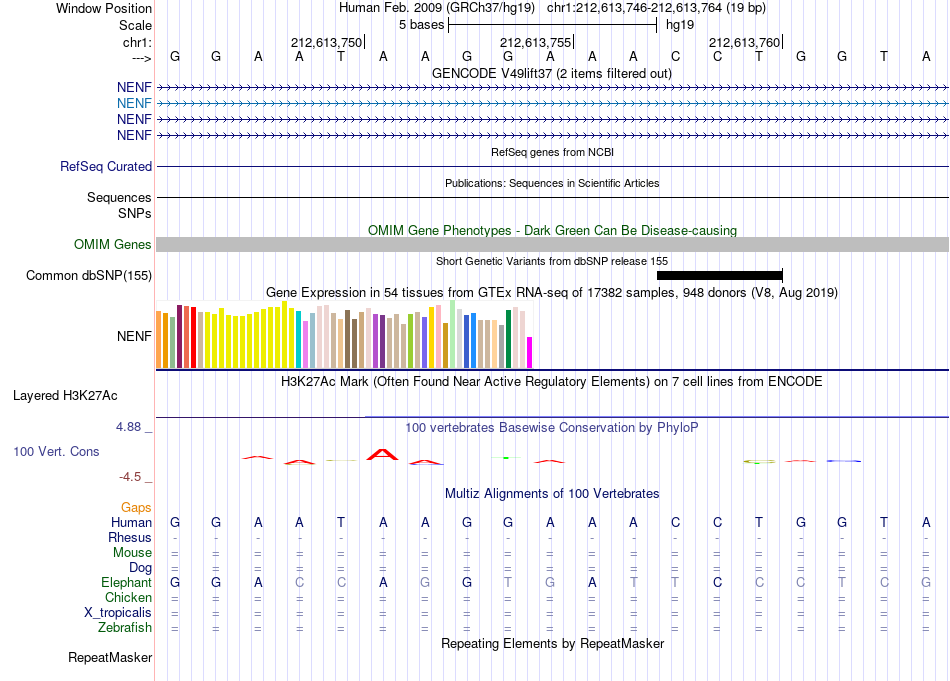This screenshot has height=681, width=950.
Task: Open the OMIM Genes track label
Action: click(113, 244)
